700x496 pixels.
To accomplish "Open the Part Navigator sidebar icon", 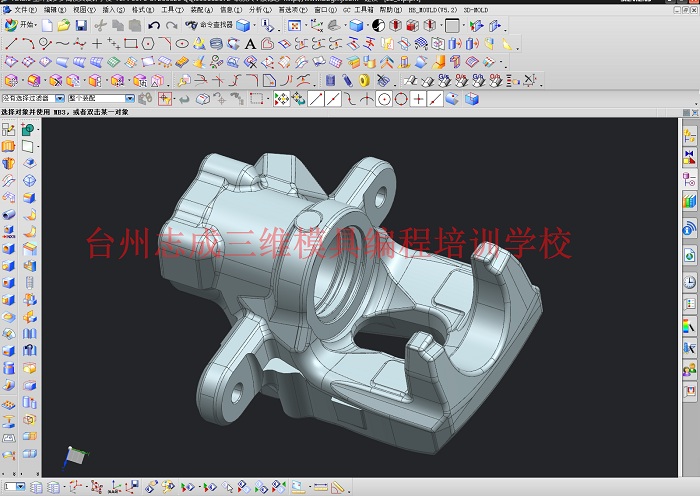I will point(690,179).
